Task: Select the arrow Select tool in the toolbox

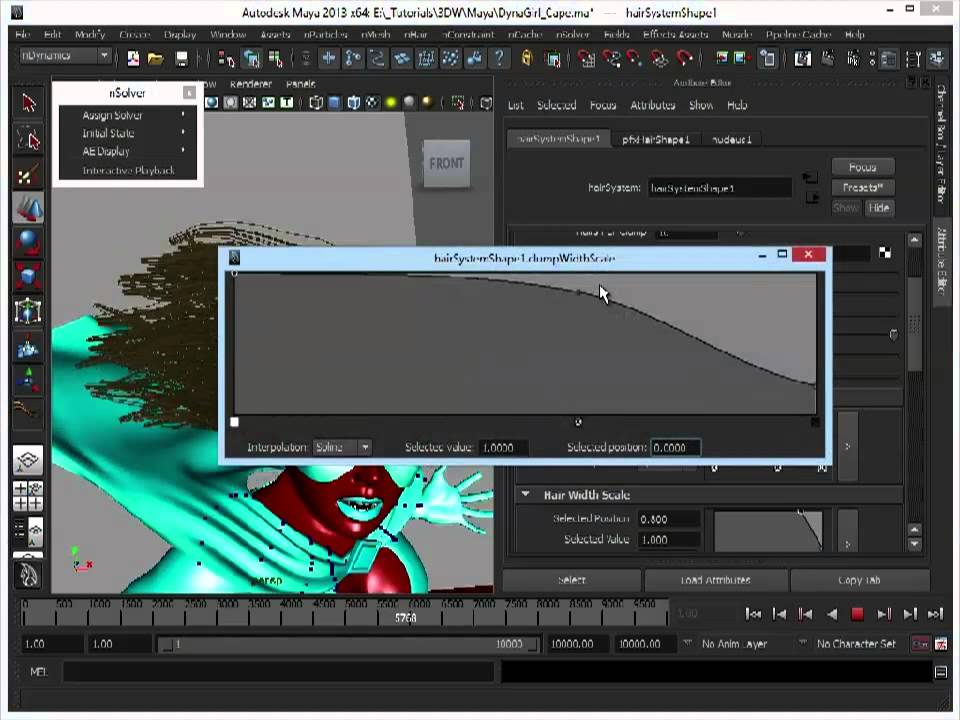Action: click(28, 103)
